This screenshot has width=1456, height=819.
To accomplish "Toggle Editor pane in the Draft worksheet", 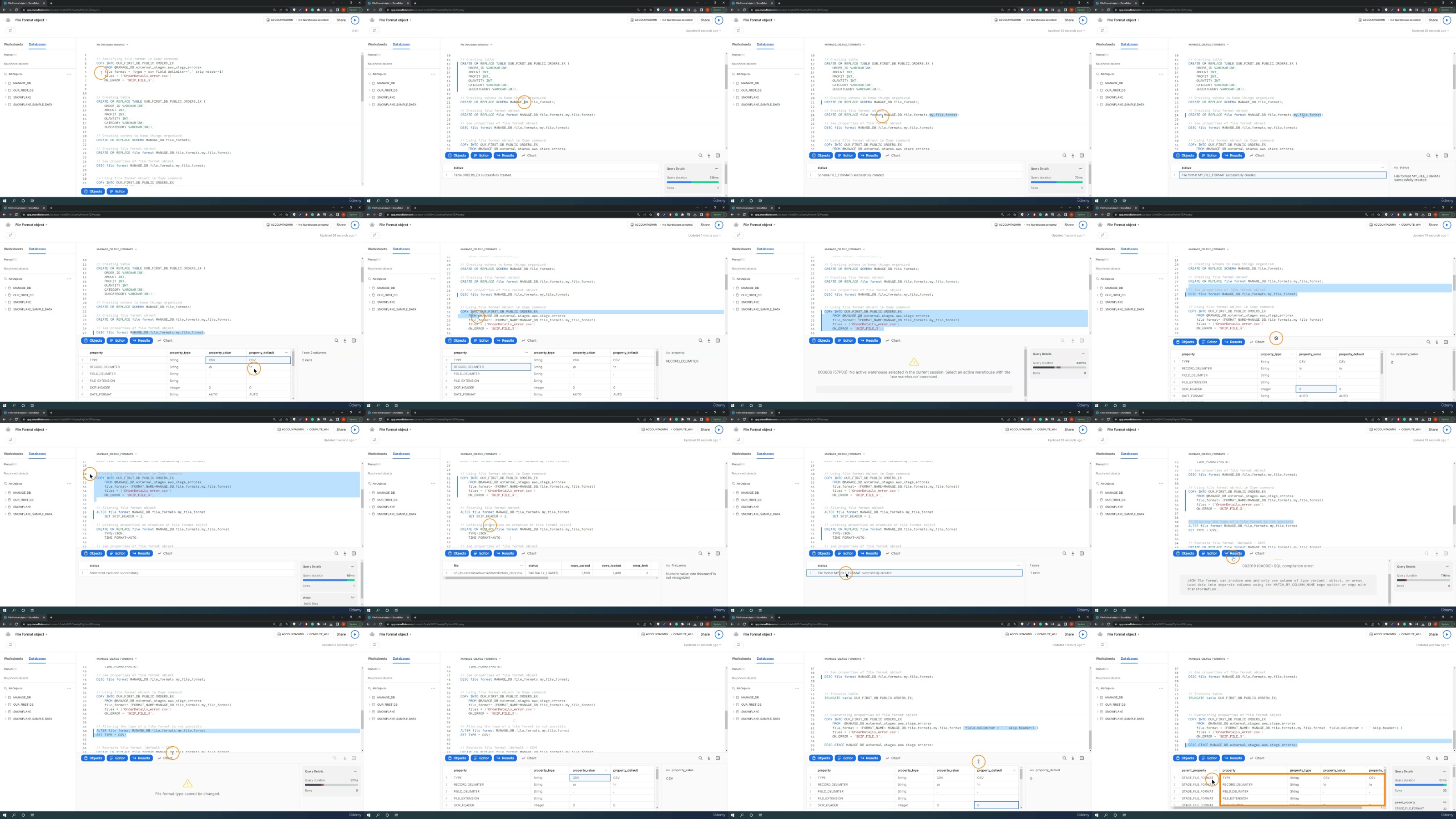I will [x=117, y=192].
